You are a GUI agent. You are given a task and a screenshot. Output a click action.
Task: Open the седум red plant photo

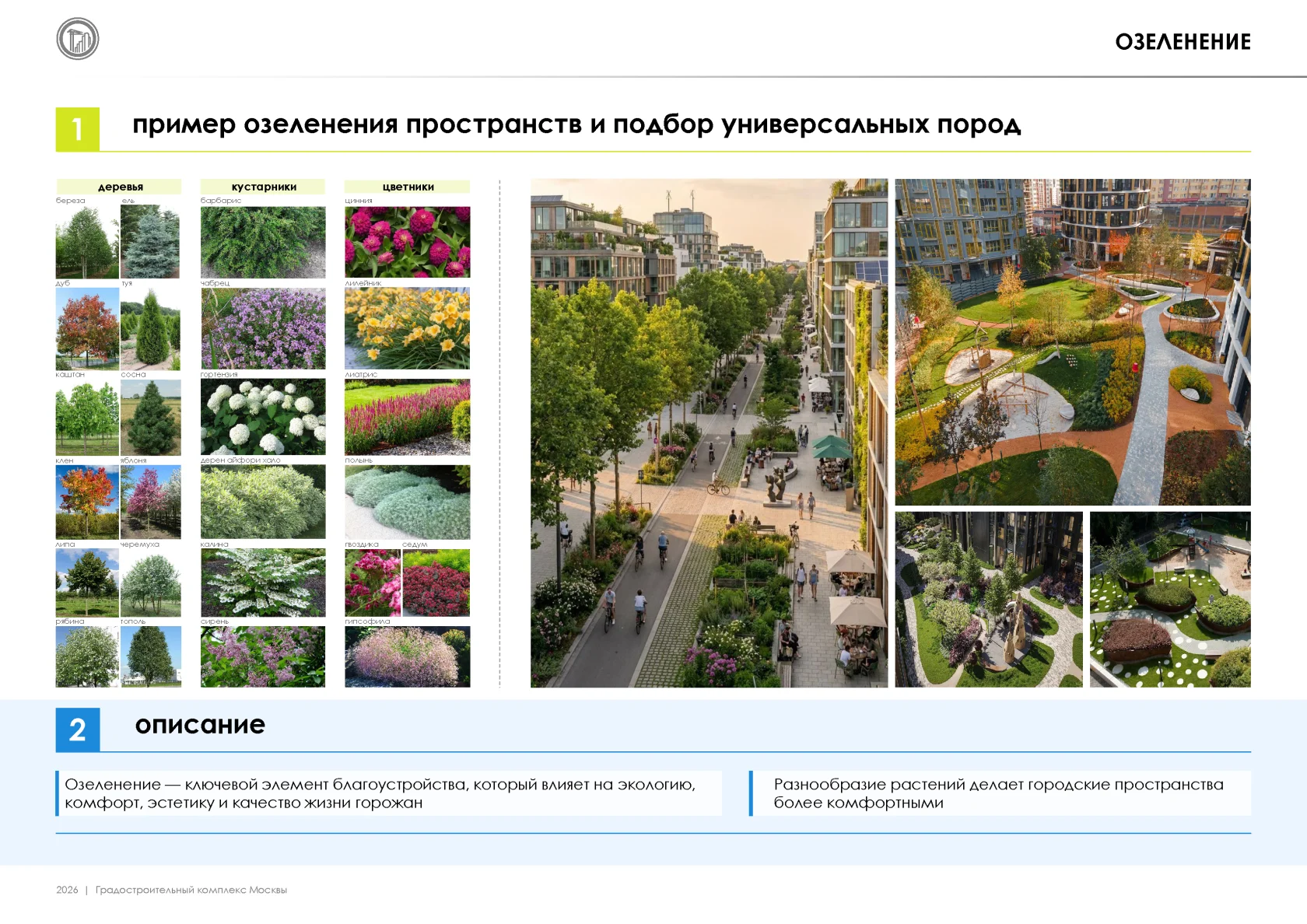coord(436,583)
